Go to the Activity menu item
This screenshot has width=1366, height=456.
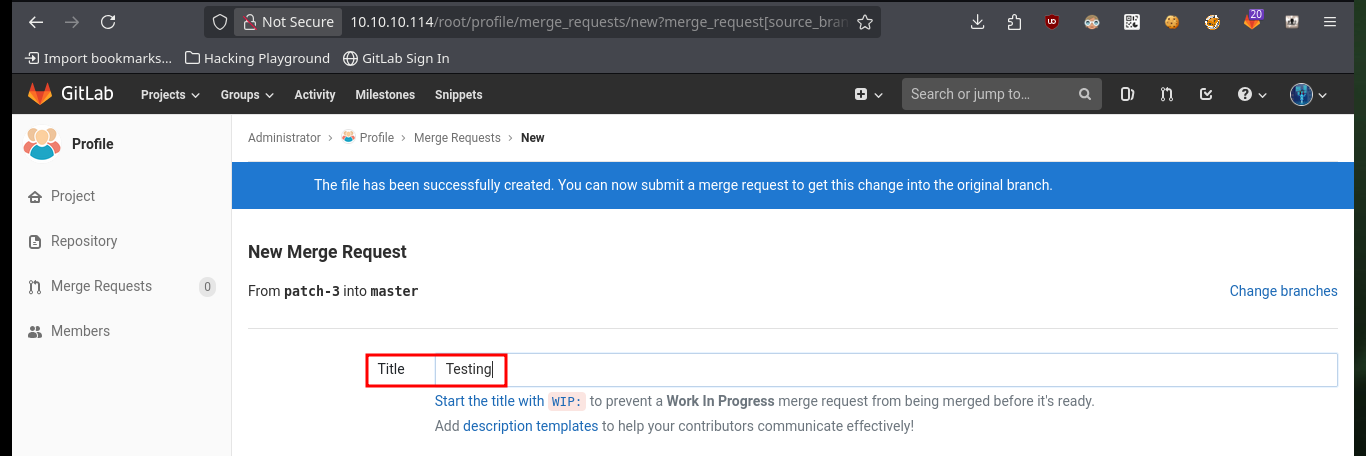tap(315, 94)
